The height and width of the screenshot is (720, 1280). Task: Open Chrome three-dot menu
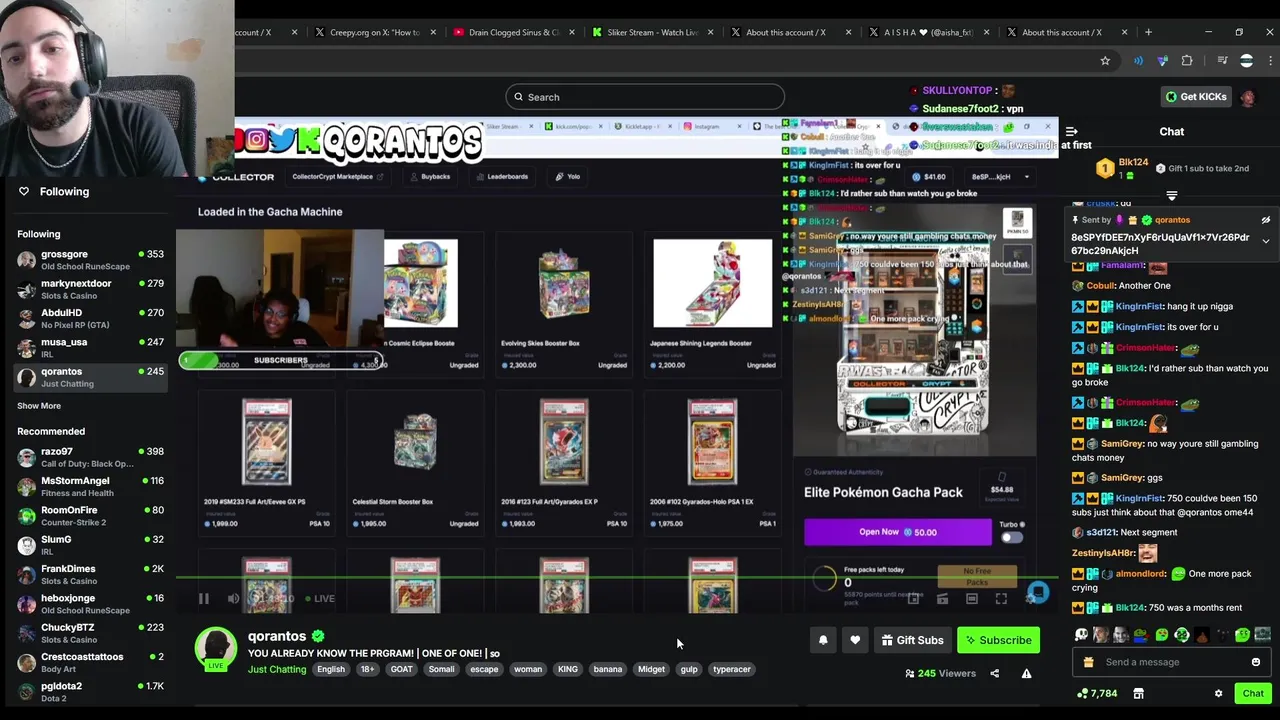pos(1271,61)
